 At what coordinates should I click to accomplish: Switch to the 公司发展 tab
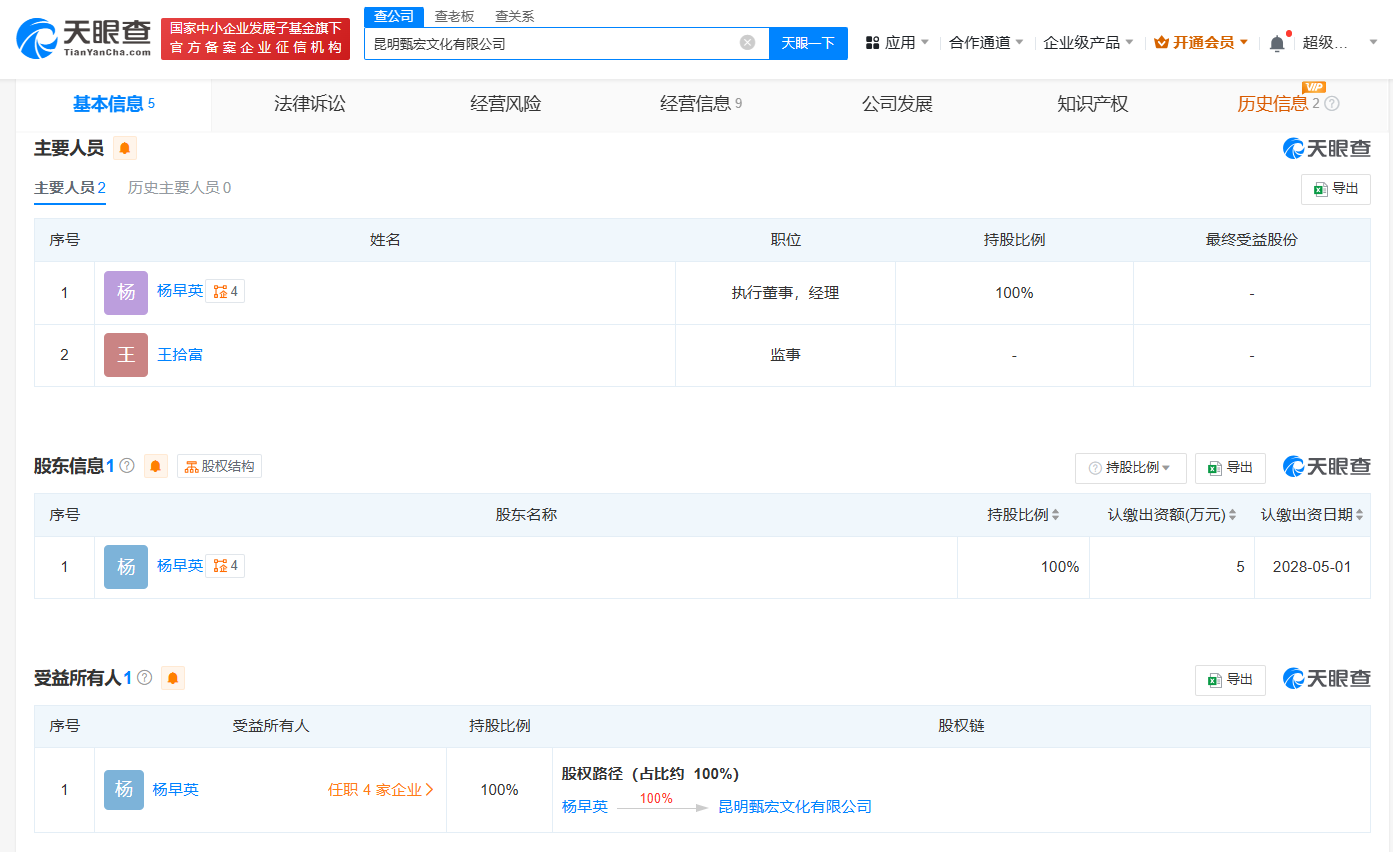click(897, 104)
